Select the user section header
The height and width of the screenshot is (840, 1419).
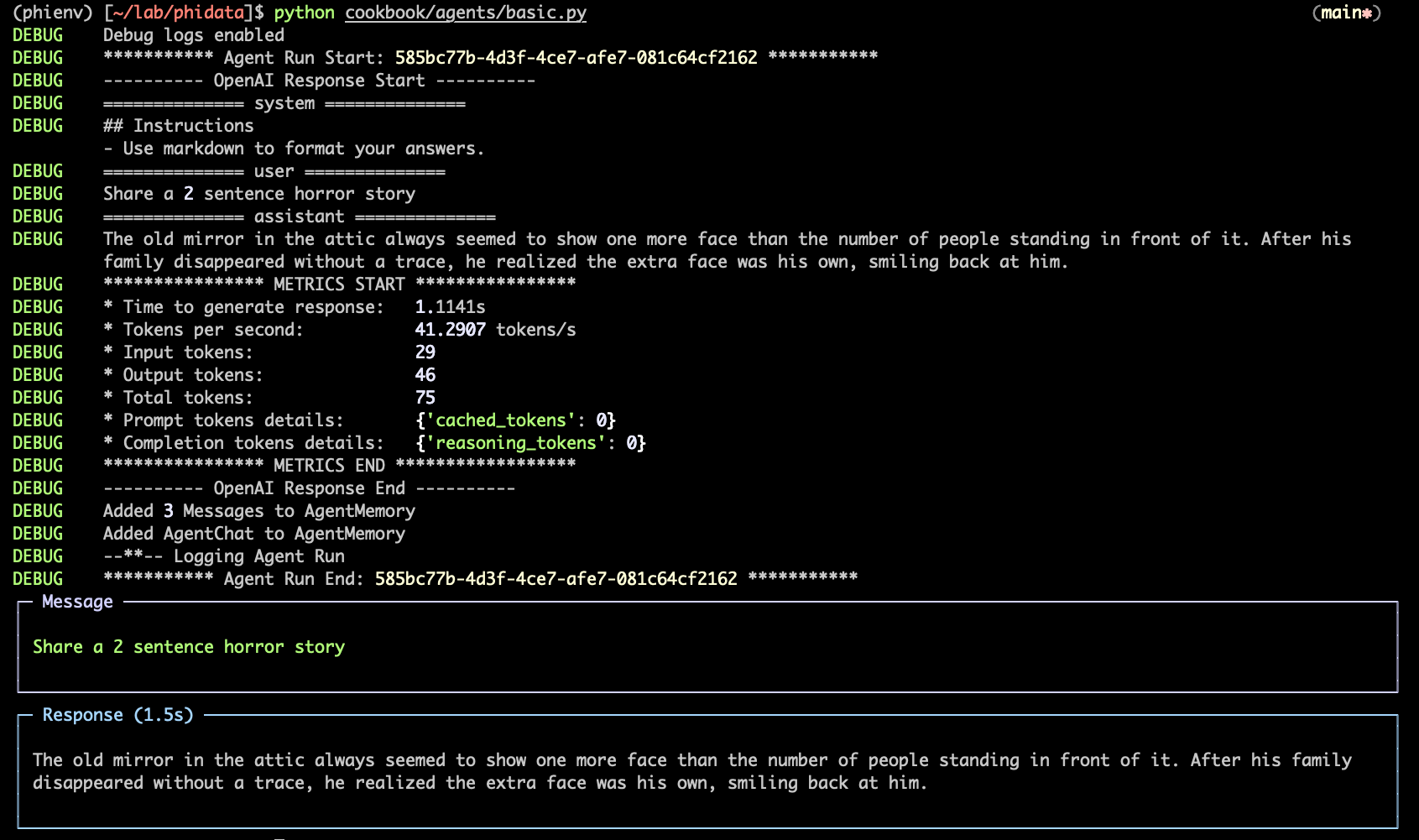(273, 170)
